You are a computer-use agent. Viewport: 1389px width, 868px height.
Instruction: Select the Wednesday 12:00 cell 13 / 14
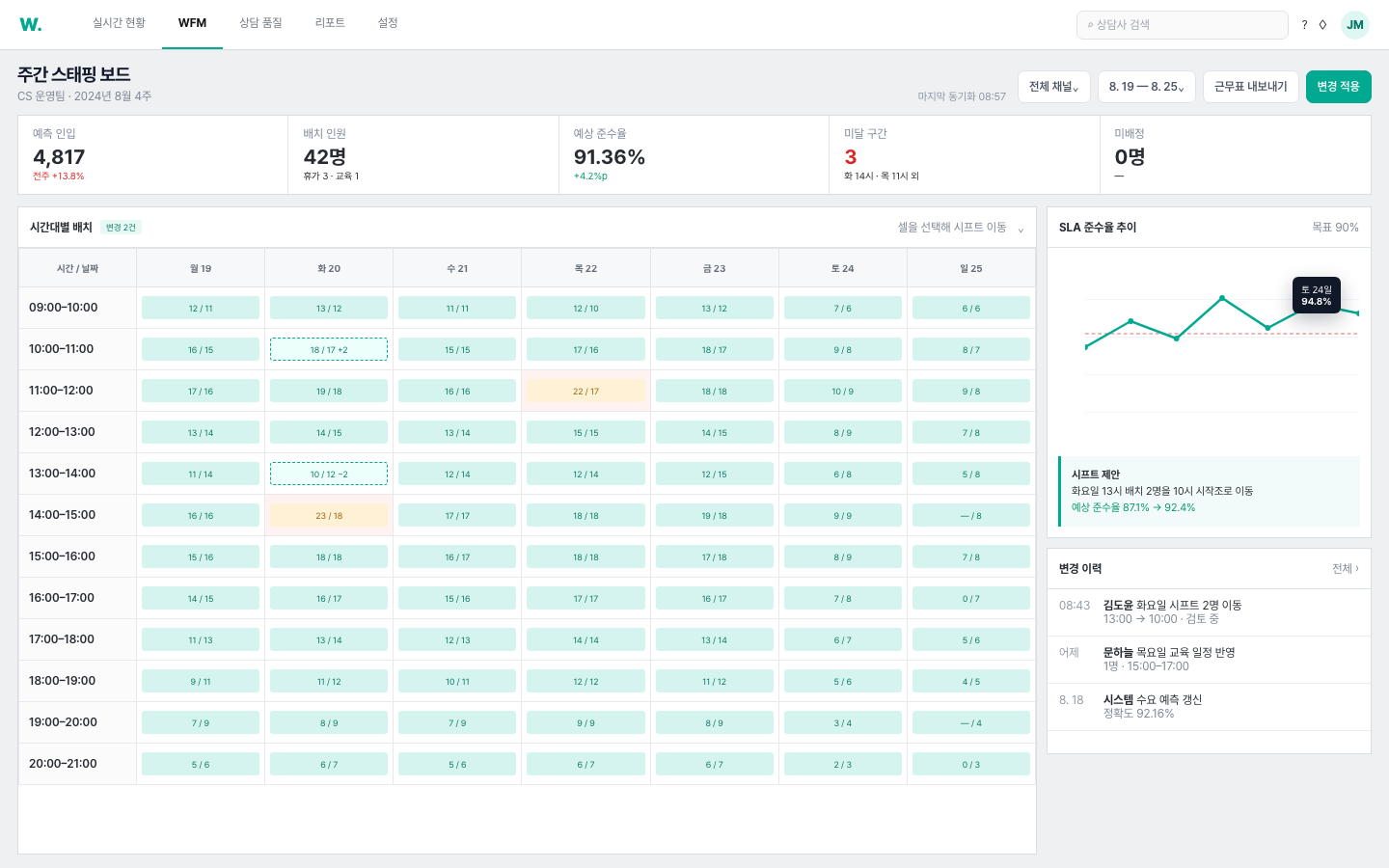point(457,432)
